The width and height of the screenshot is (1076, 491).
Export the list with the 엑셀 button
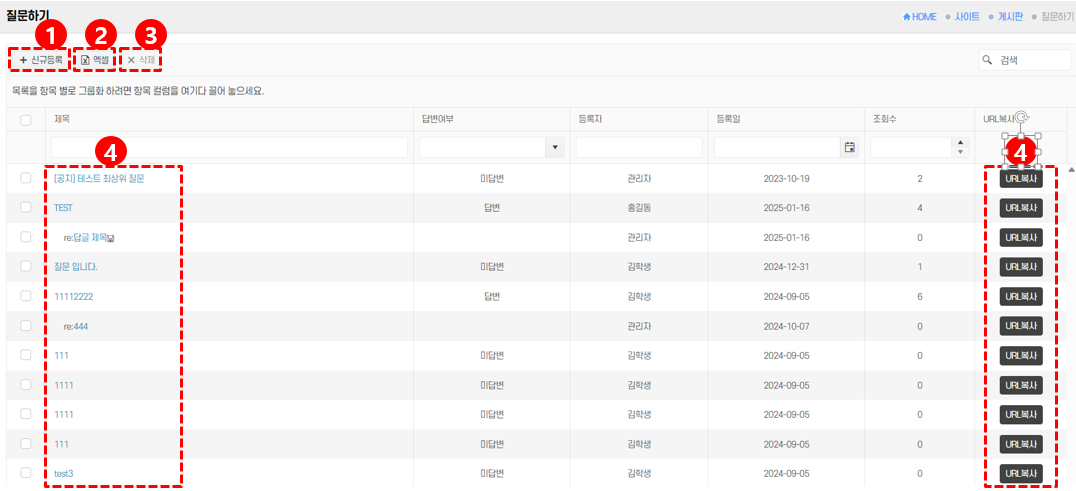pyautogui.click(x=95, y=61)
